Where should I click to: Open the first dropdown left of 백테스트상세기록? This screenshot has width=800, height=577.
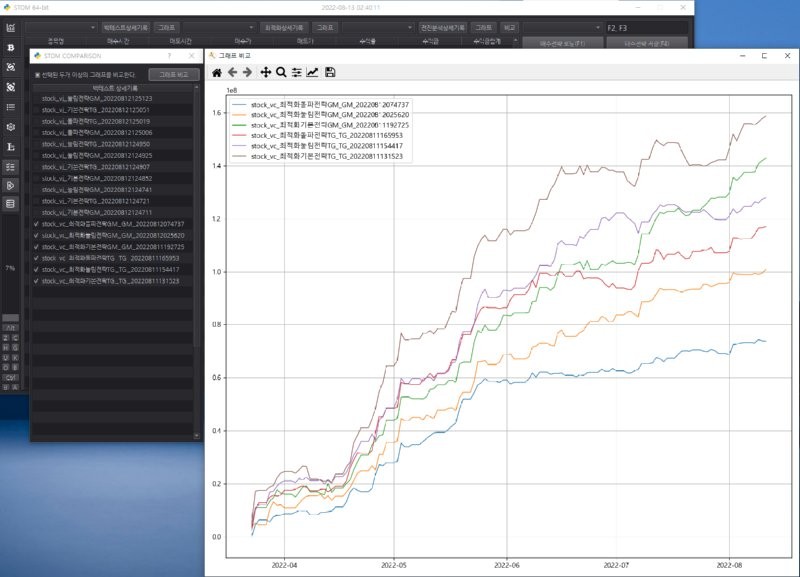click(x=62, y=27)
